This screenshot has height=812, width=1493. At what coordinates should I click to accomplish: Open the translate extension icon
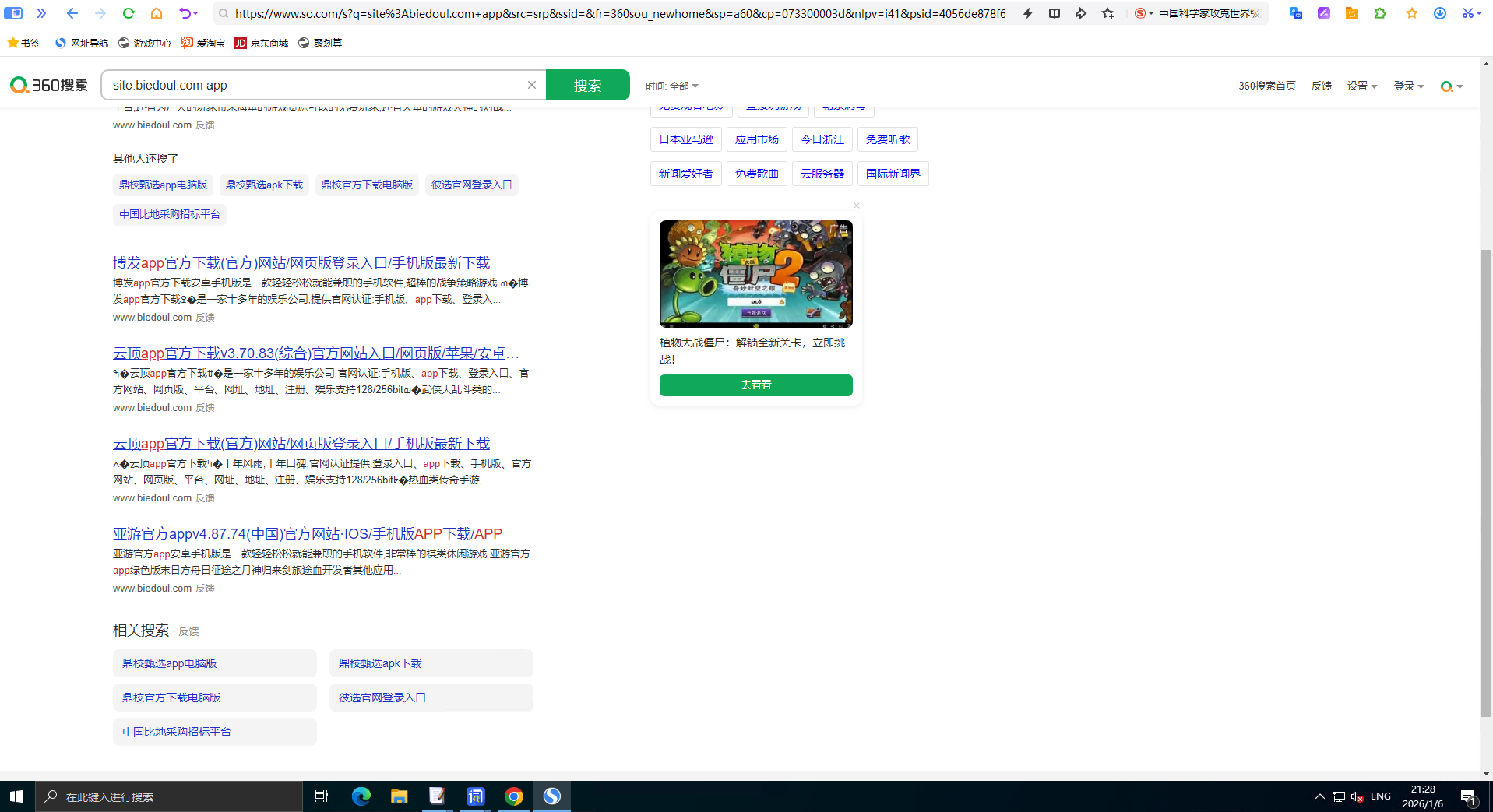click(x=1295, y=13)
